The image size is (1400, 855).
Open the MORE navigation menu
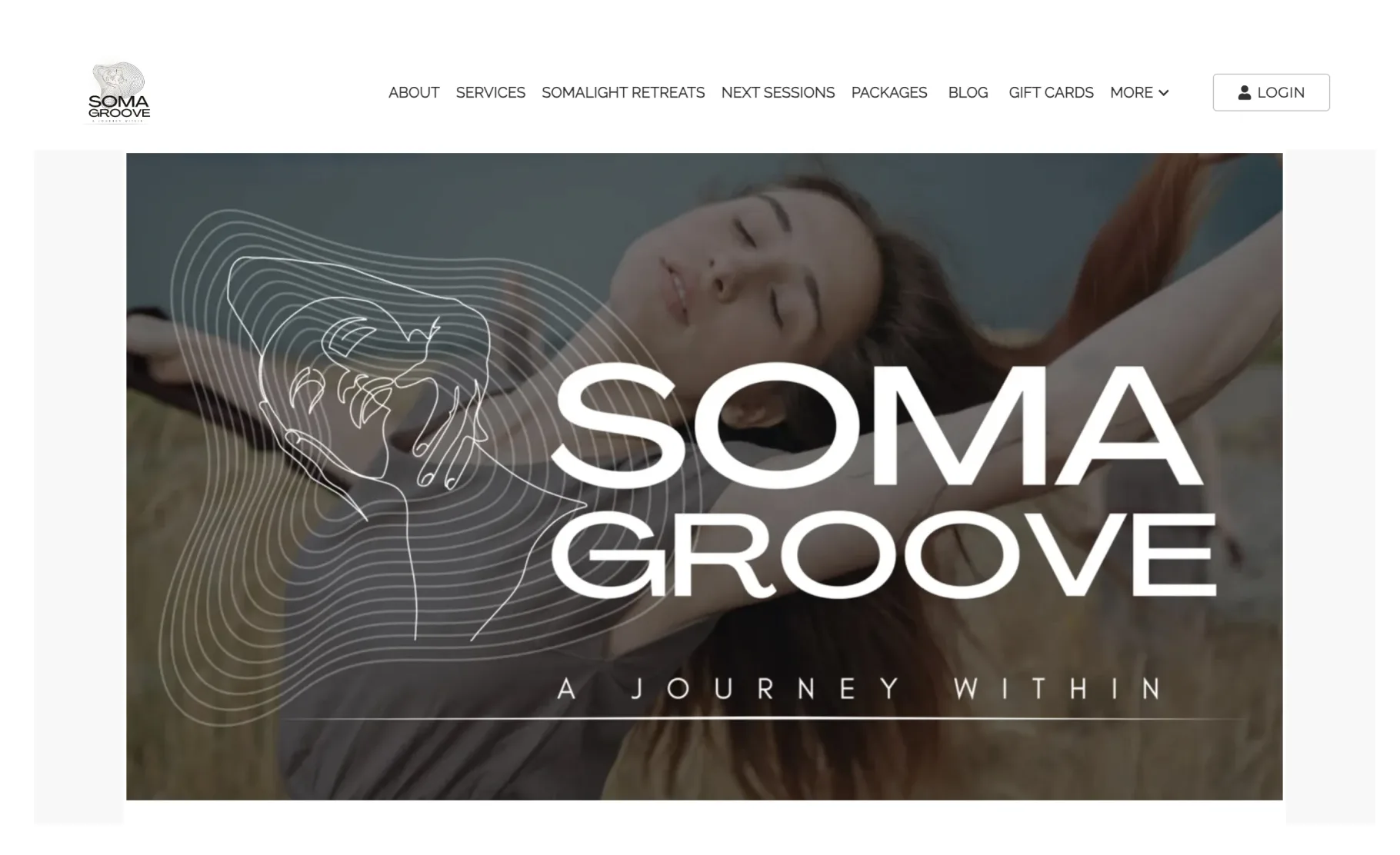pos(1139,93)
